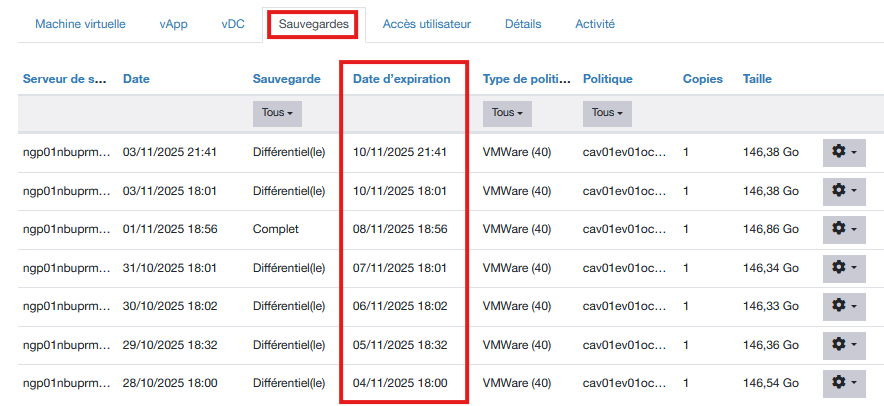Switch to the Machine virtuelle tab
The image size is (884, 406).
pyautogui.click(x=80, y=24)
